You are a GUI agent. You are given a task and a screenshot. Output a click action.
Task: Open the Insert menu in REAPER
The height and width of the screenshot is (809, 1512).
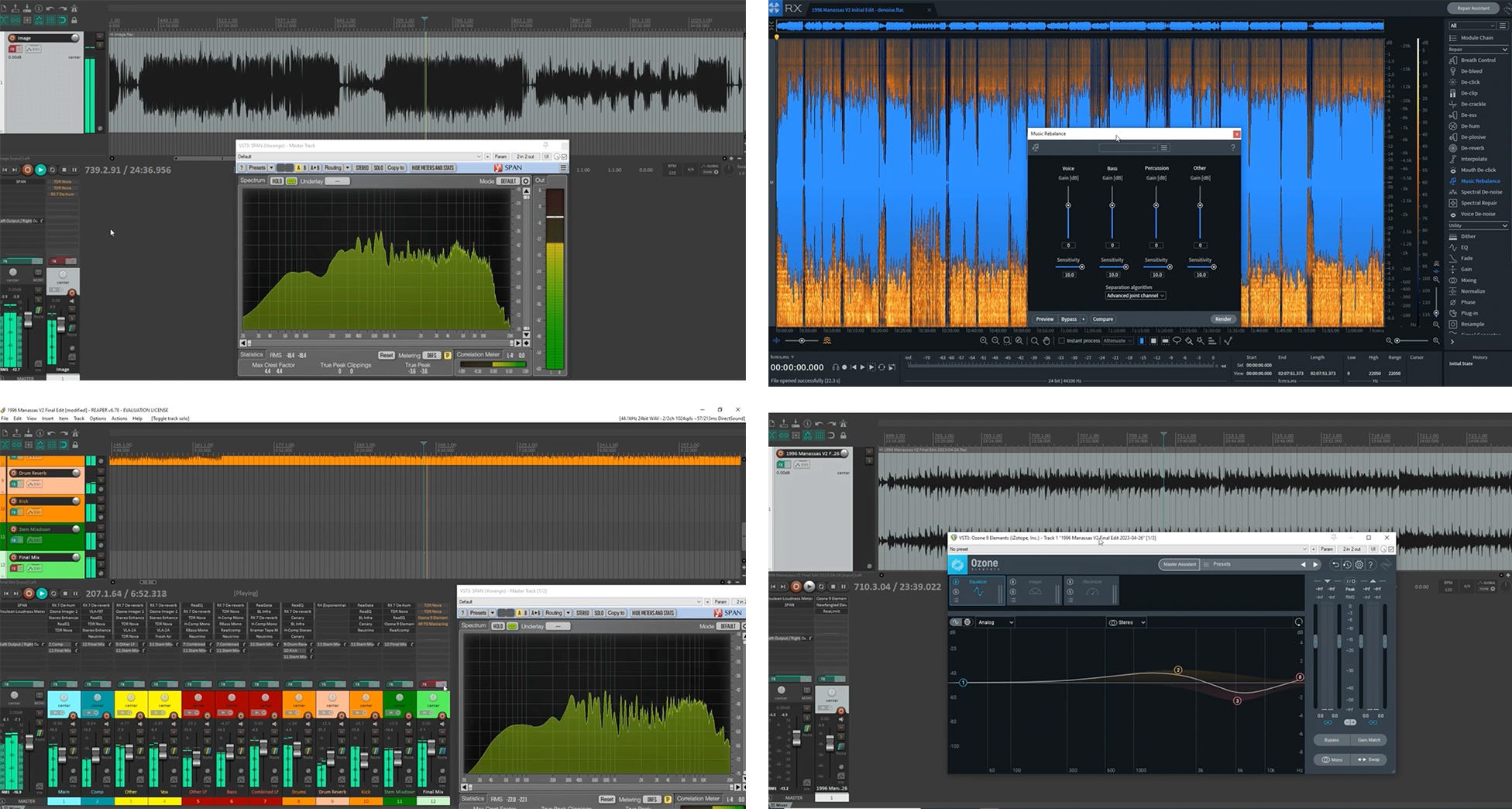click(47, 418)
